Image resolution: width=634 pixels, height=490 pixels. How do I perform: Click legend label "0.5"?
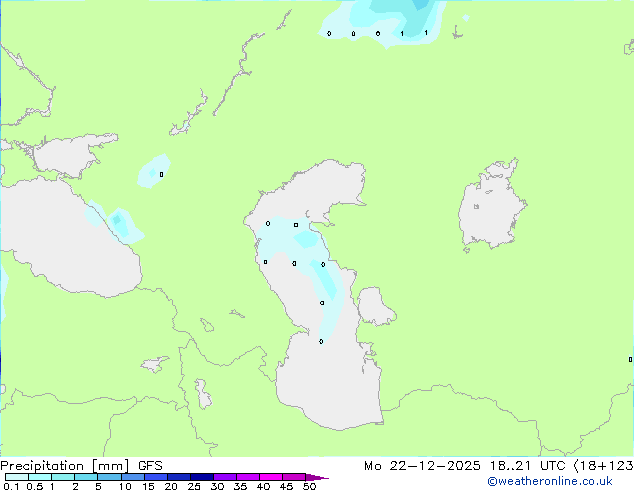(35, 486)
